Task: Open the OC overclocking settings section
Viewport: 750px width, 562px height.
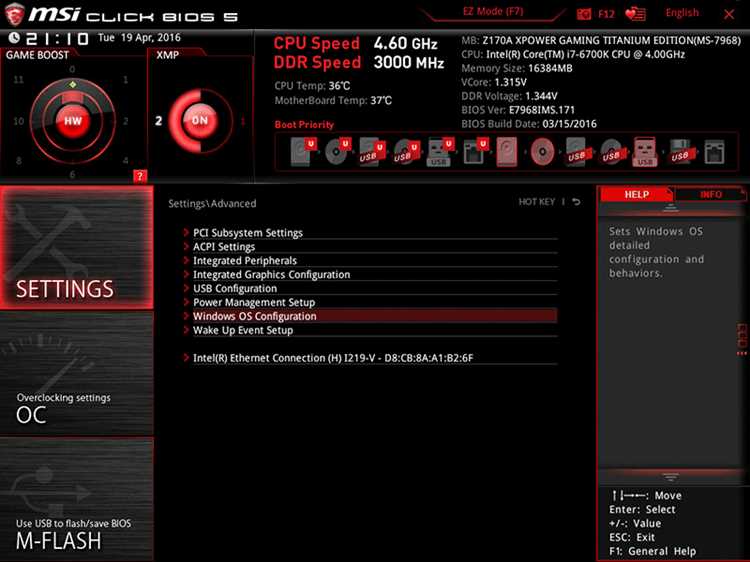Action: 77,374
